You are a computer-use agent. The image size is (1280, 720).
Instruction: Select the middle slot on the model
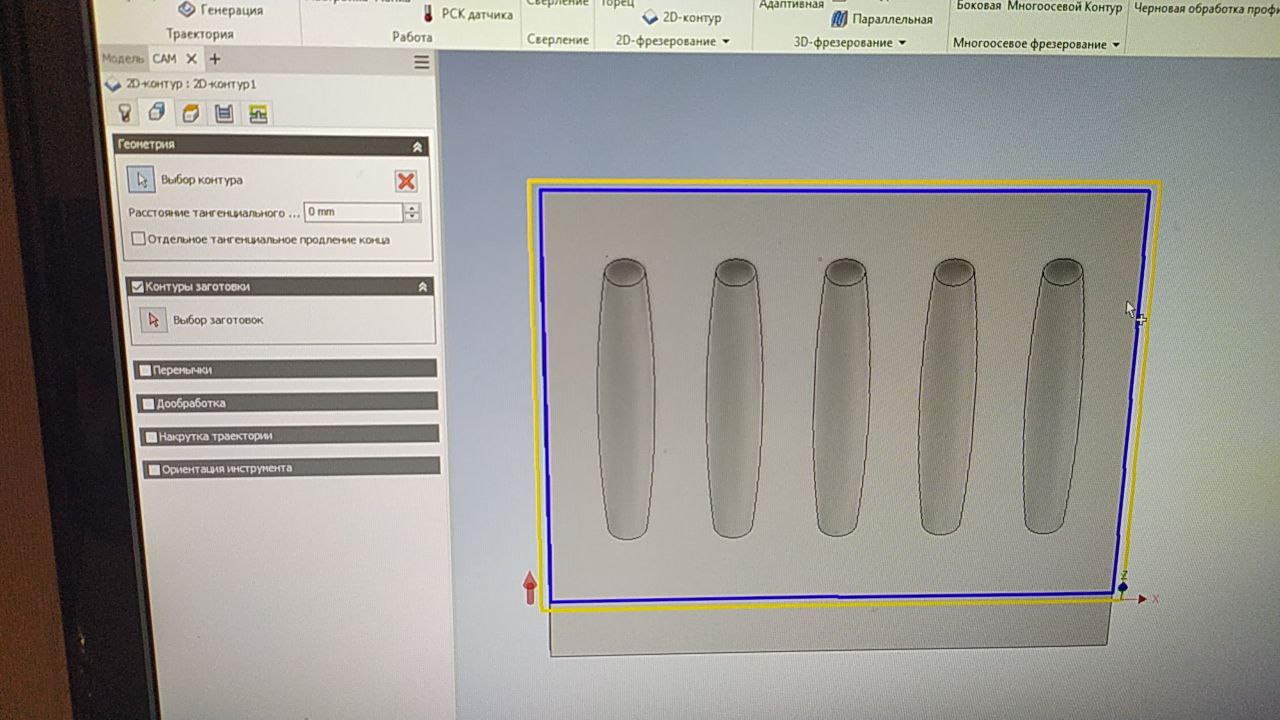point(841,397)
